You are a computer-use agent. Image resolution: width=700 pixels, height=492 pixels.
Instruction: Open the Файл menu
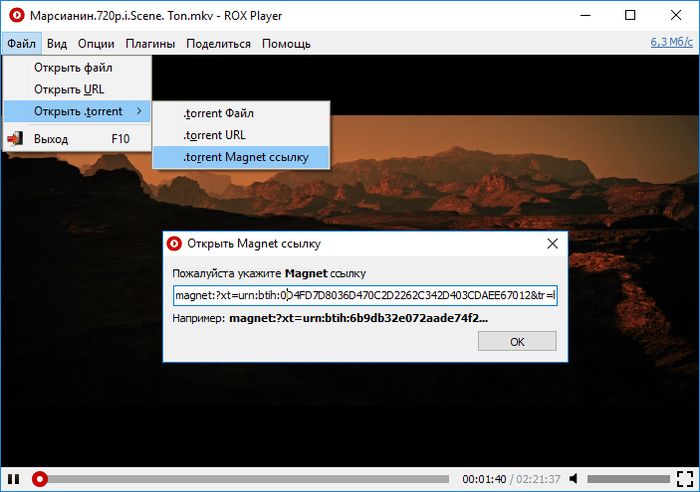[x=20, y=43]
